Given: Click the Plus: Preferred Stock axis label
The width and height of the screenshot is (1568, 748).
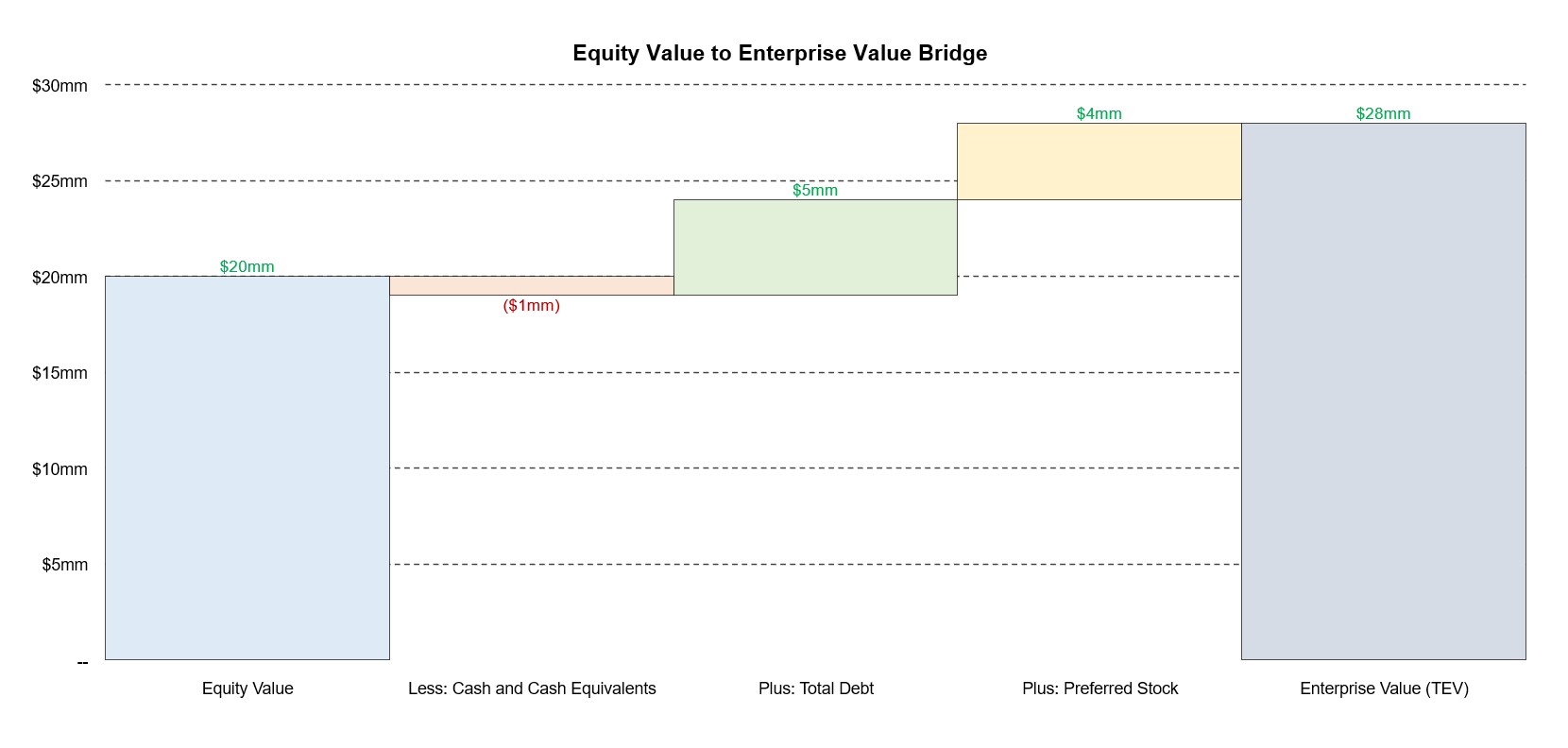Looking at the screenshot, I should (x=1100, y=688).
